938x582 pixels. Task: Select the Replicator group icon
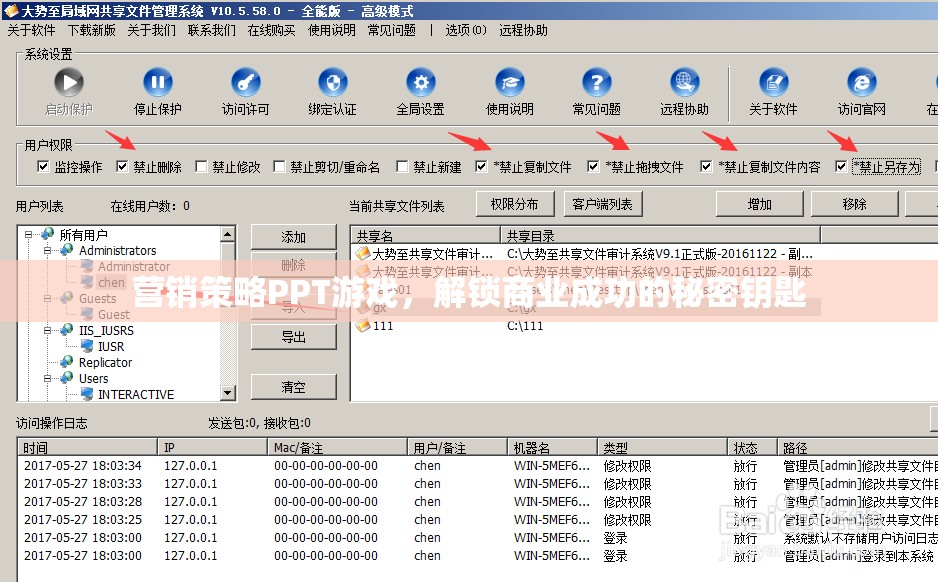pos(67,362)
